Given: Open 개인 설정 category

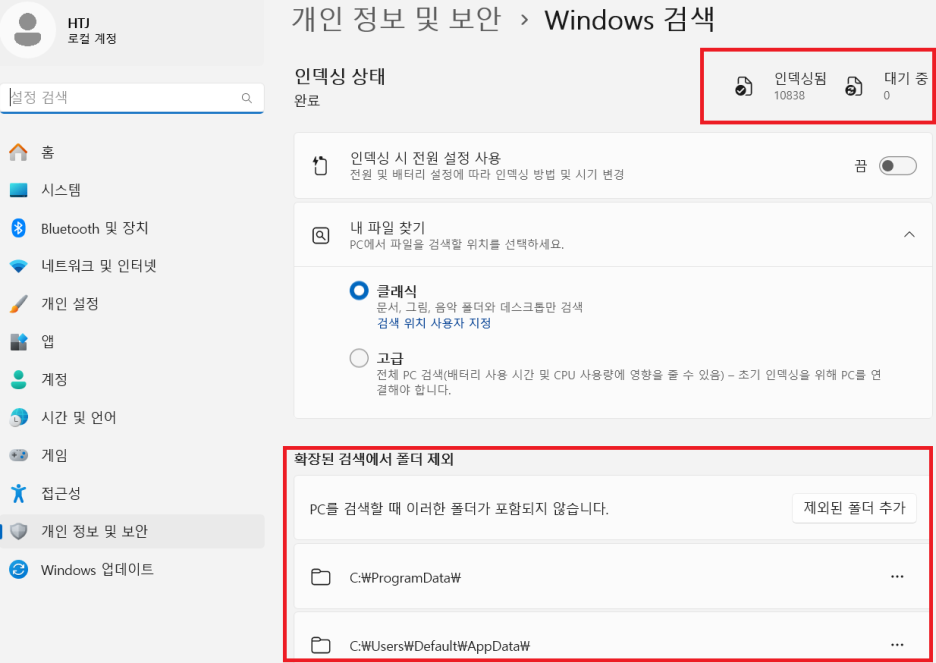Looking at the screenshot, I should click(132, 304).
